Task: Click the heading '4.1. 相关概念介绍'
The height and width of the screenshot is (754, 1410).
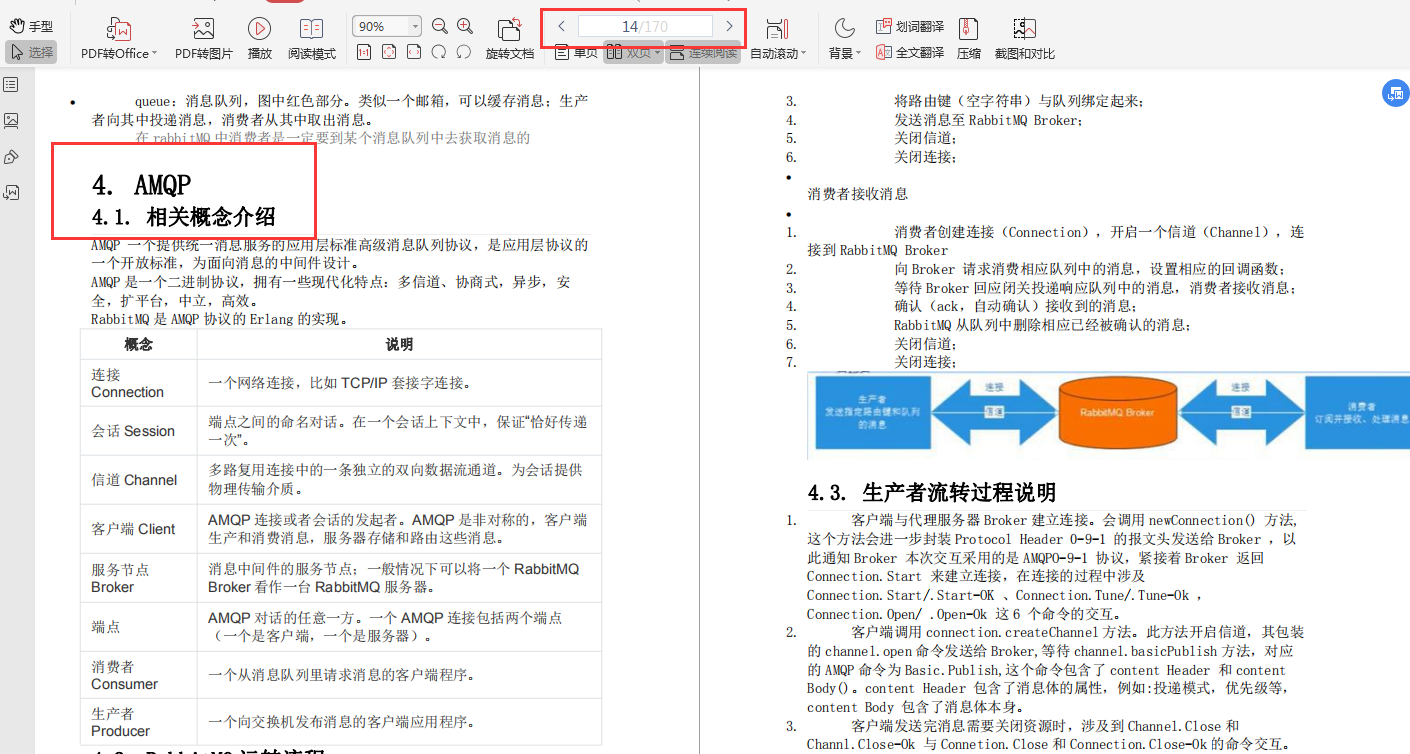Action: pos(183,217)
